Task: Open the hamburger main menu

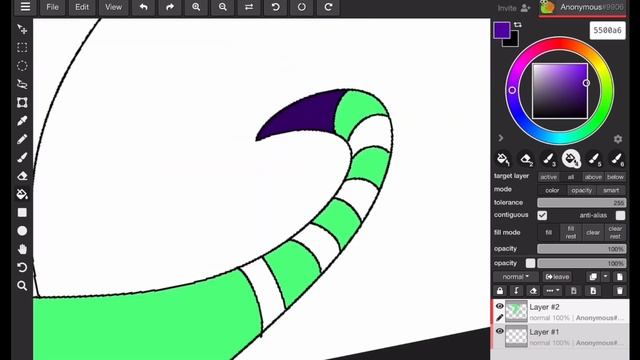Action: pos(25,7)
